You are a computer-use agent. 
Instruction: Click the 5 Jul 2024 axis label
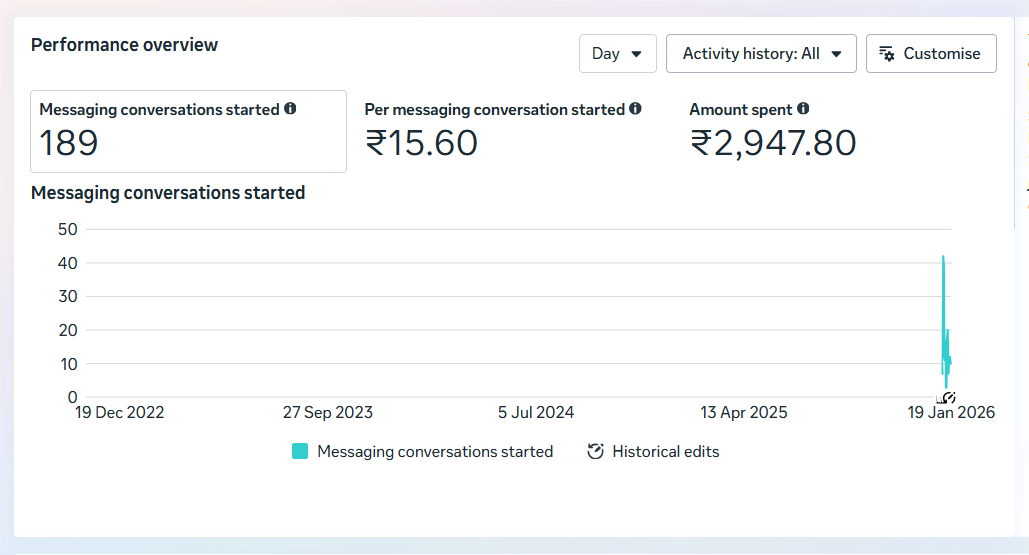pos(536,413)
